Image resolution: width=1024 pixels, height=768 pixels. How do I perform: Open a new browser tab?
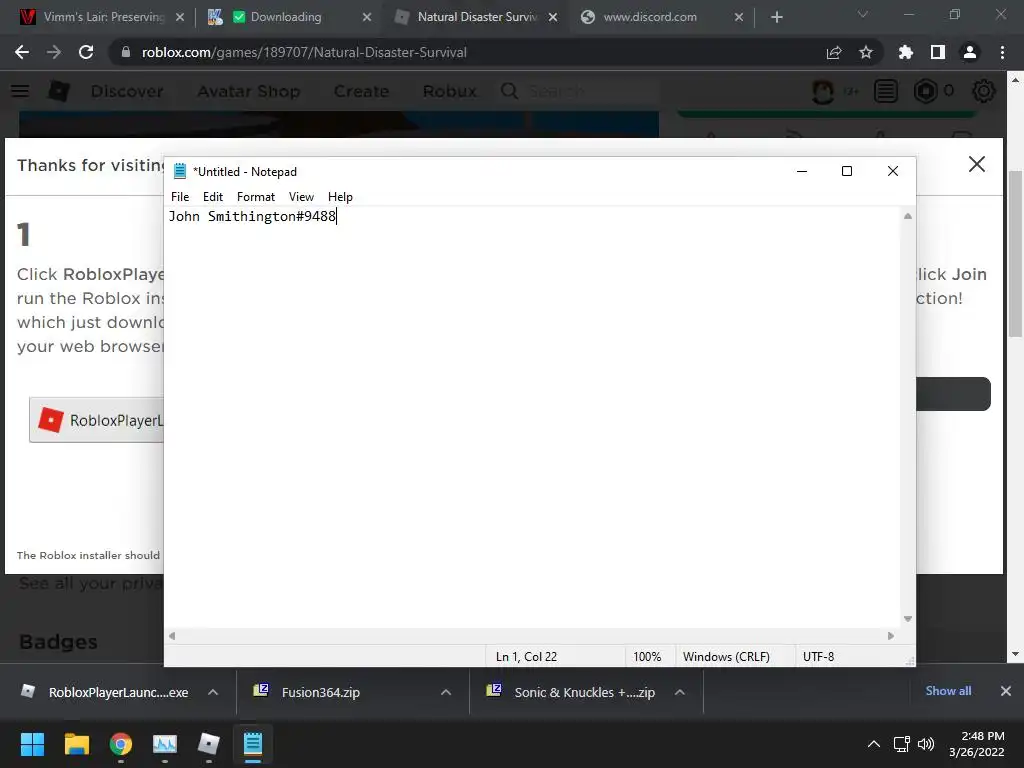776,17
